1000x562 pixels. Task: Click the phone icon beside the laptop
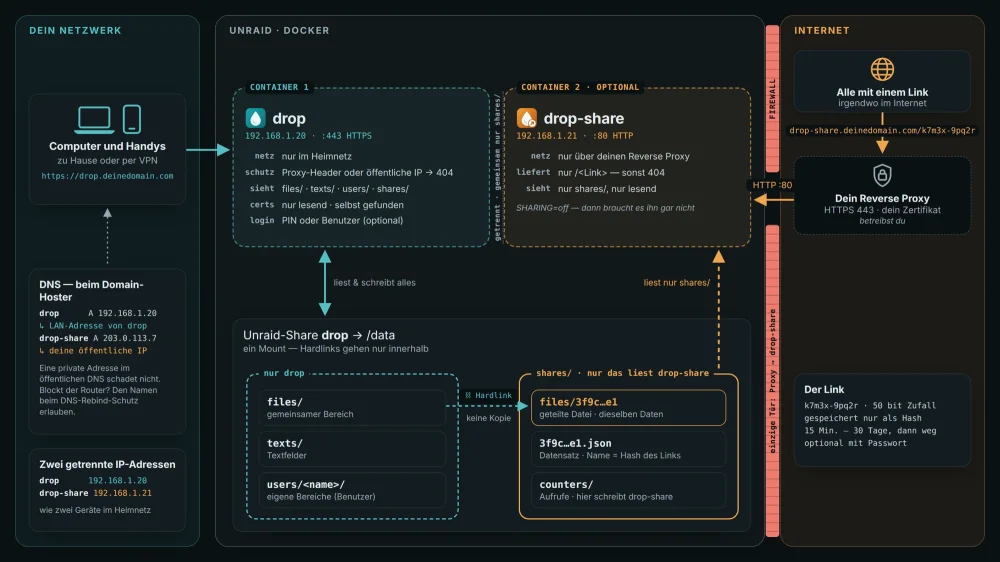[132, 119]
